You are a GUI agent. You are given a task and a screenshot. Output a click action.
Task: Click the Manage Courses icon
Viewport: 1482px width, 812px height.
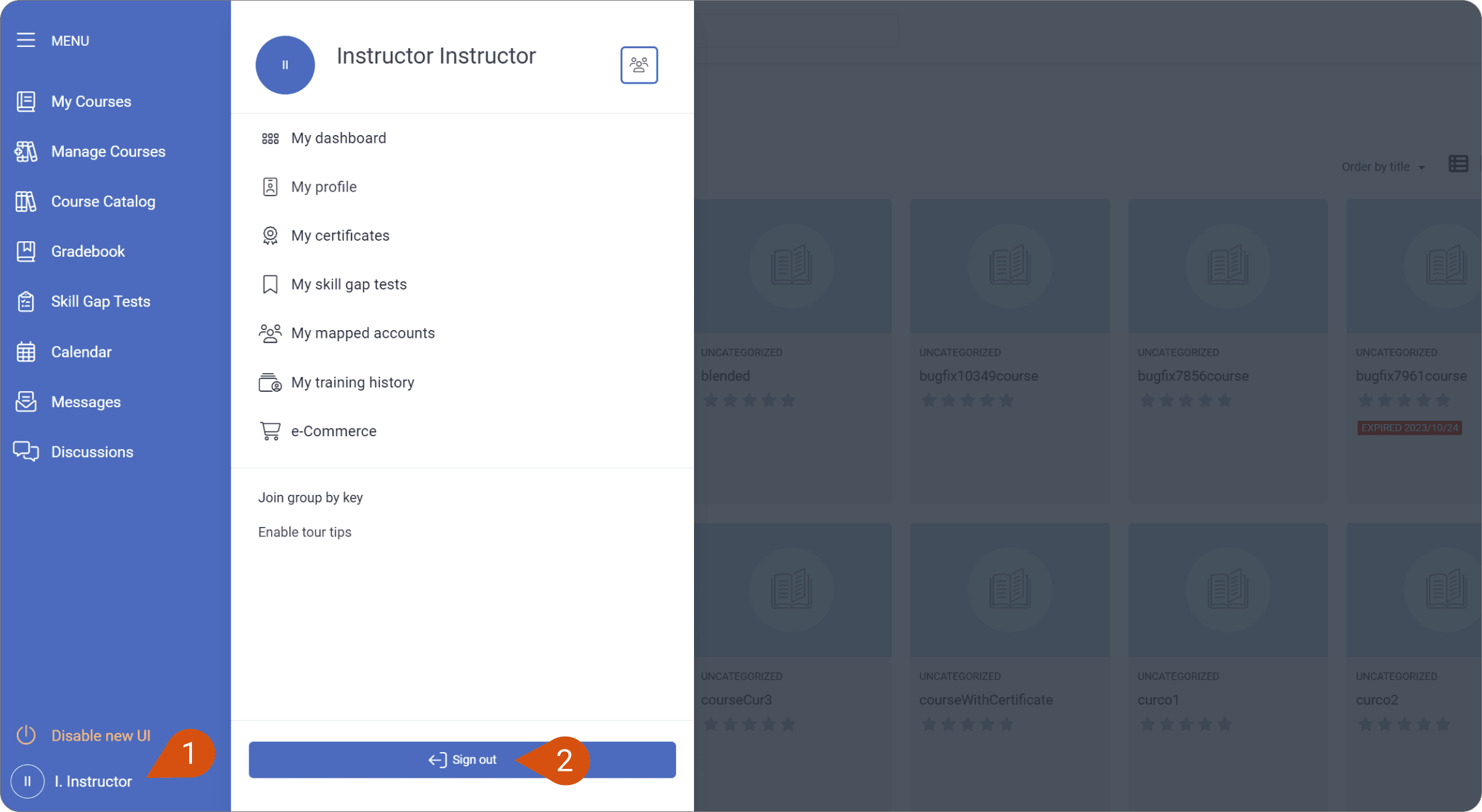pos(26,151)
